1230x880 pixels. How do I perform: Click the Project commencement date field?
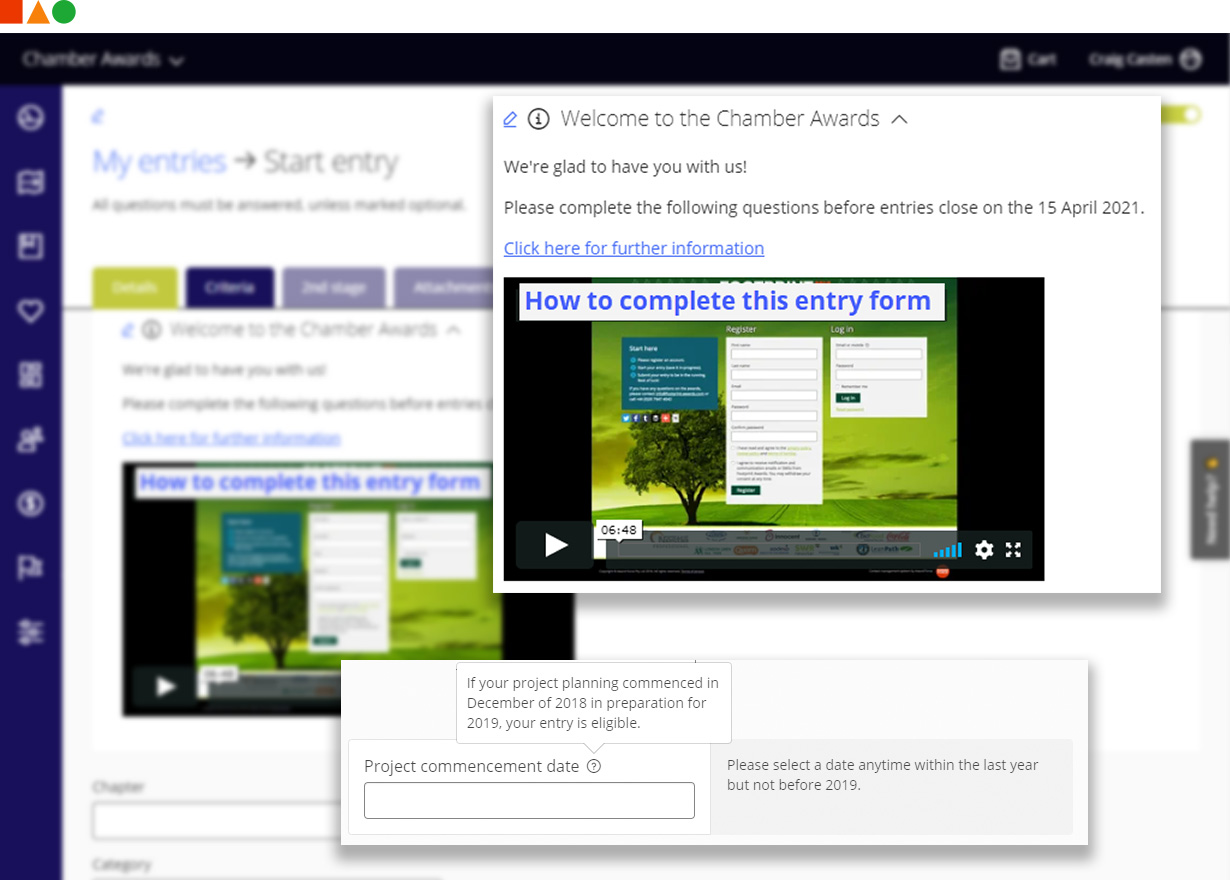(529, 801)
